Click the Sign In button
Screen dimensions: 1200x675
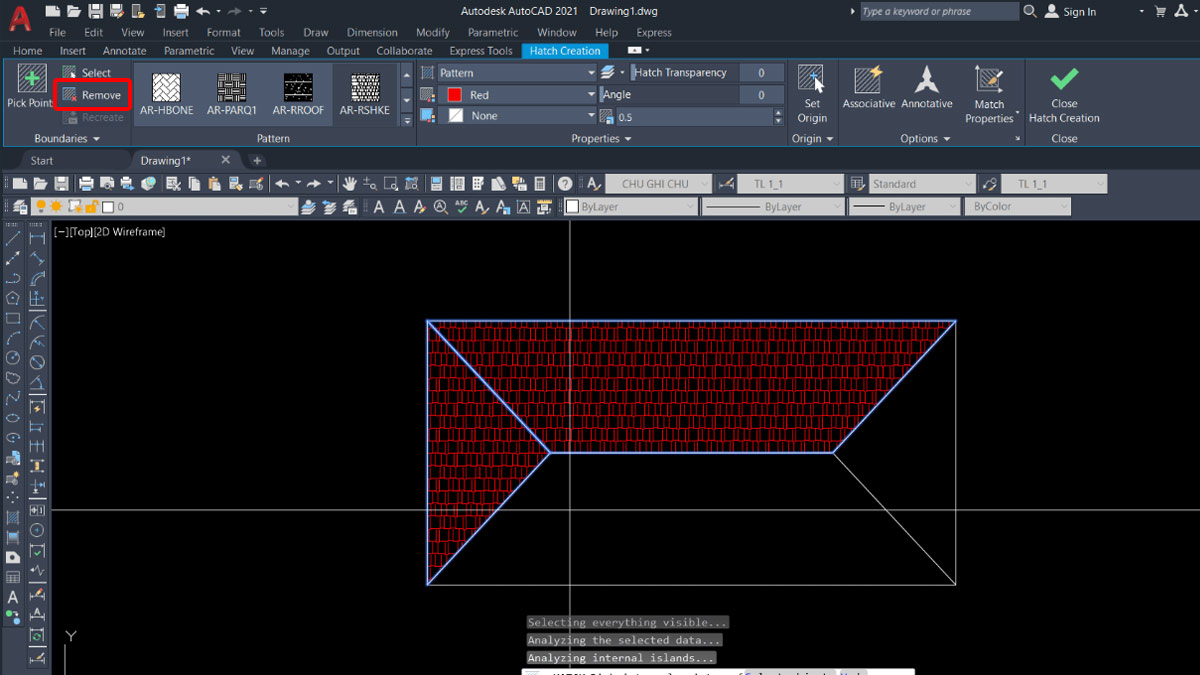point(1070,12)
